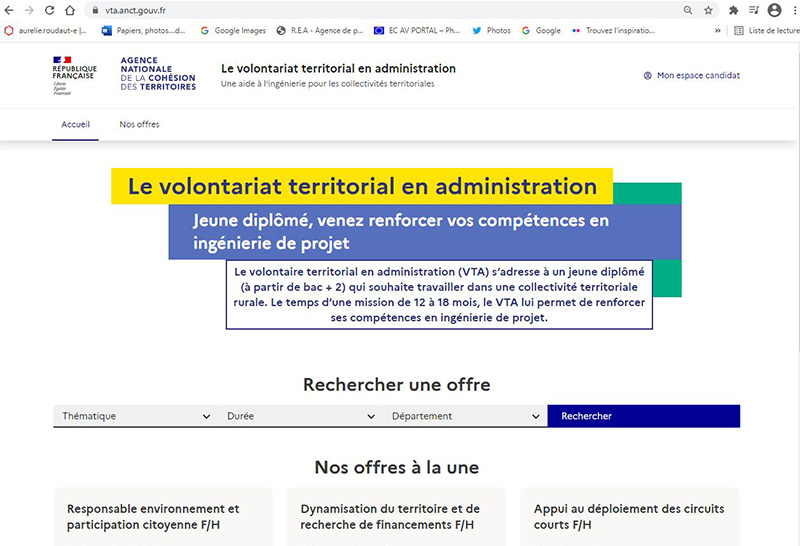Screen dimensions: 800x546
Task: Open the Twitter Photos bookmark
Action: (491, 31)
